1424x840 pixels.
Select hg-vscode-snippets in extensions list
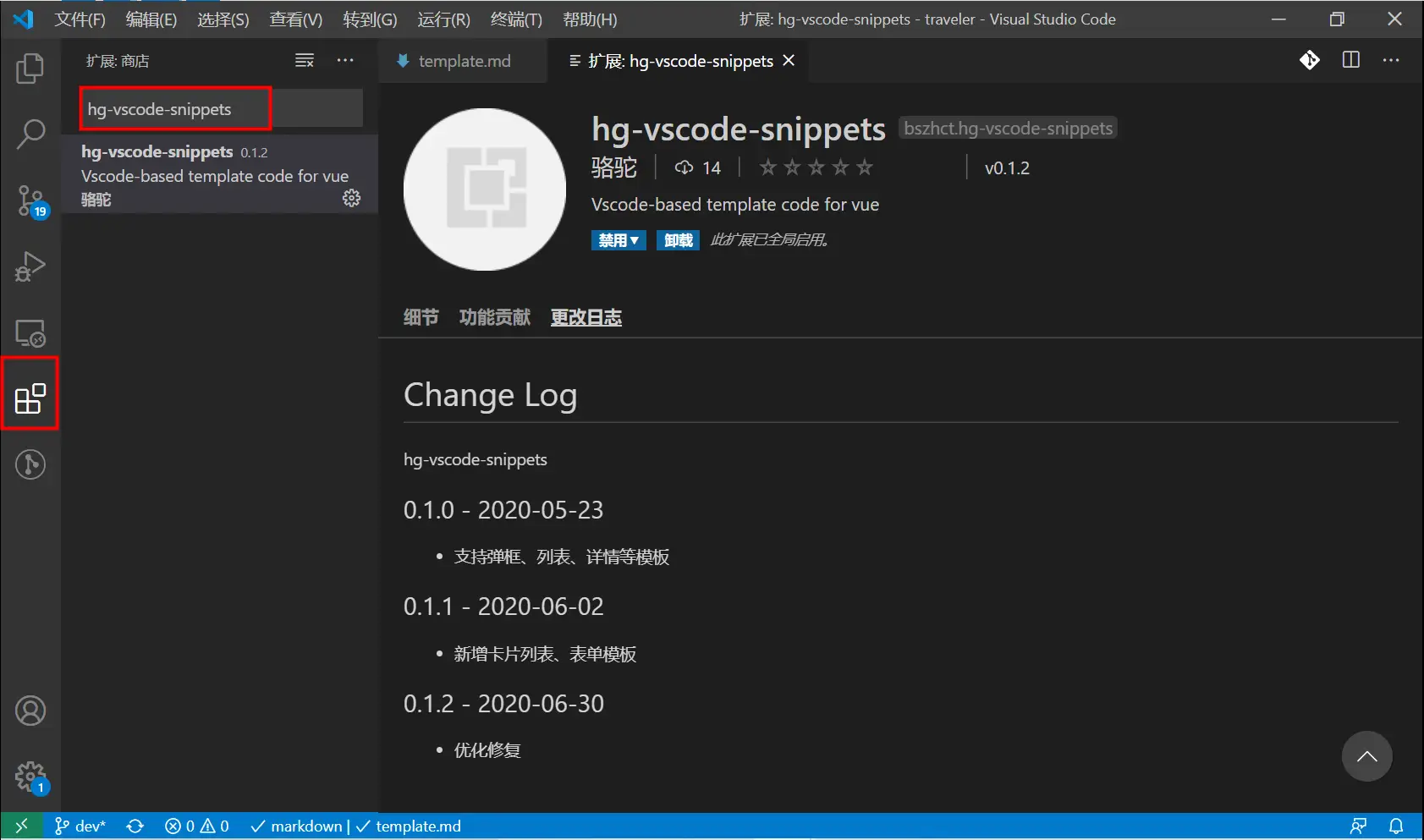pyautogui.click(x=219, y=174)
